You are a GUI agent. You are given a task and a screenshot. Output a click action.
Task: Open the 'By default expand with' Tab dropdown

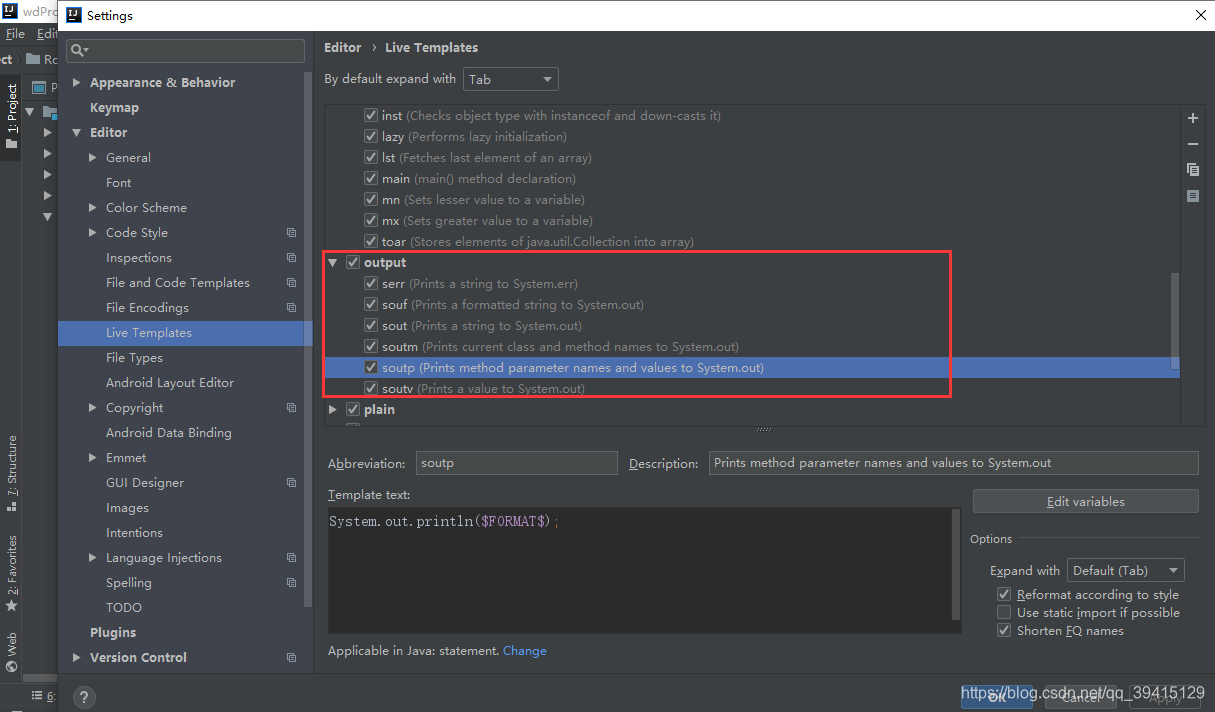510,79
